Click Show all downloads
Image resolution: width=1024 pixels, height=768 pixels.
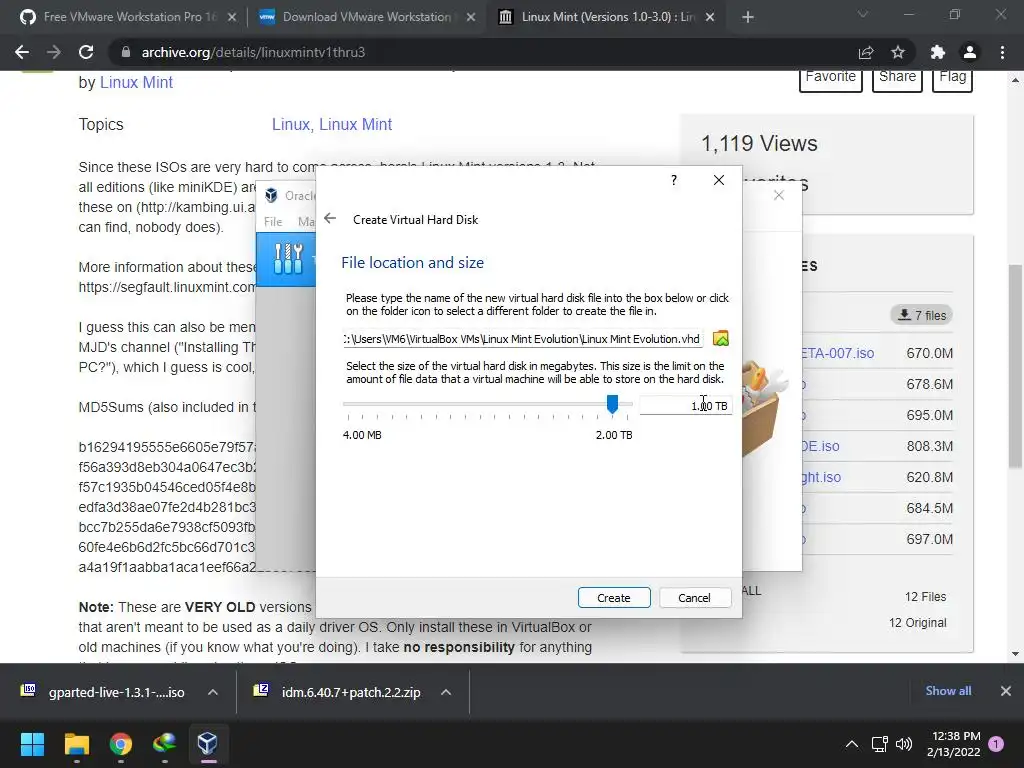(x=948, y=691)
